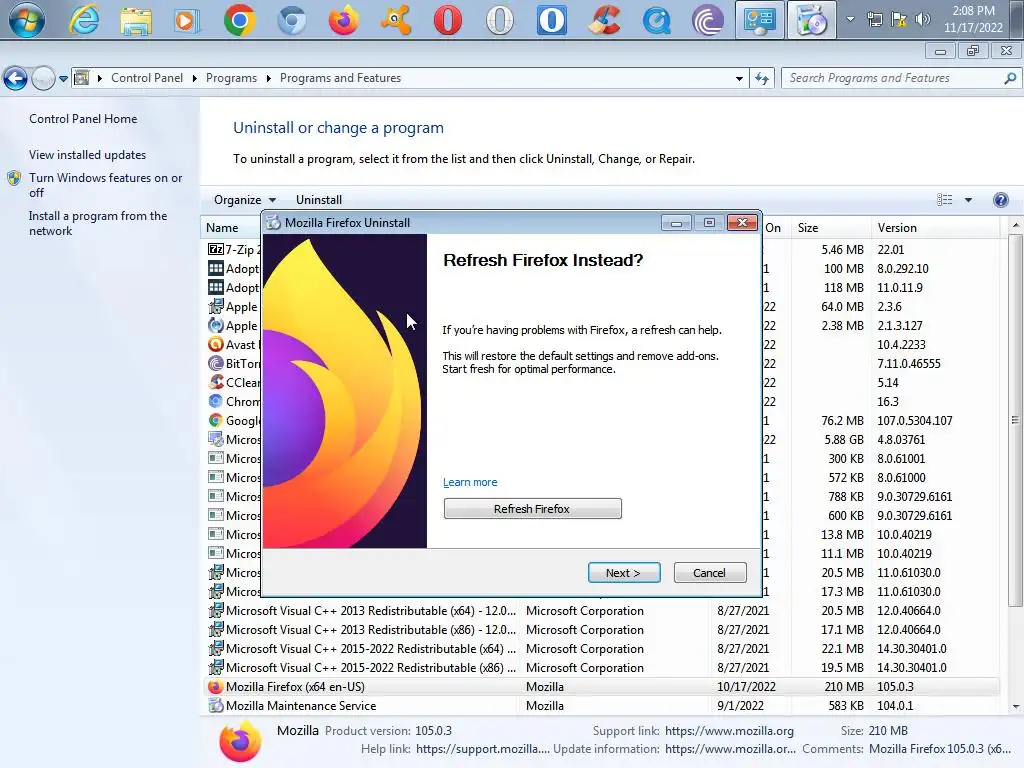Viewport: 1024px width, 768px height.
Task: Launch Google Chrome from taskbar
Action: coord(240,20)
